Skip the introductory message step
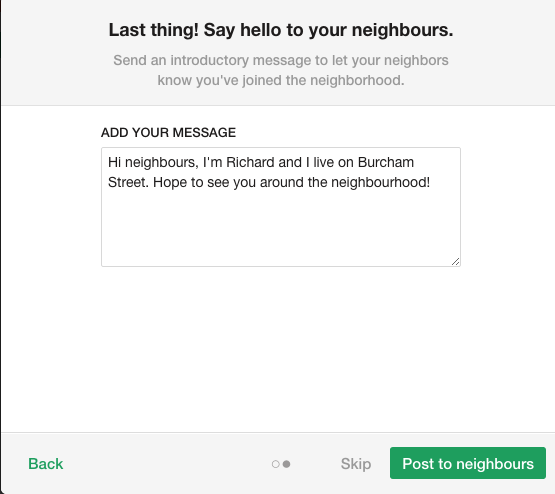 point(356,464)
